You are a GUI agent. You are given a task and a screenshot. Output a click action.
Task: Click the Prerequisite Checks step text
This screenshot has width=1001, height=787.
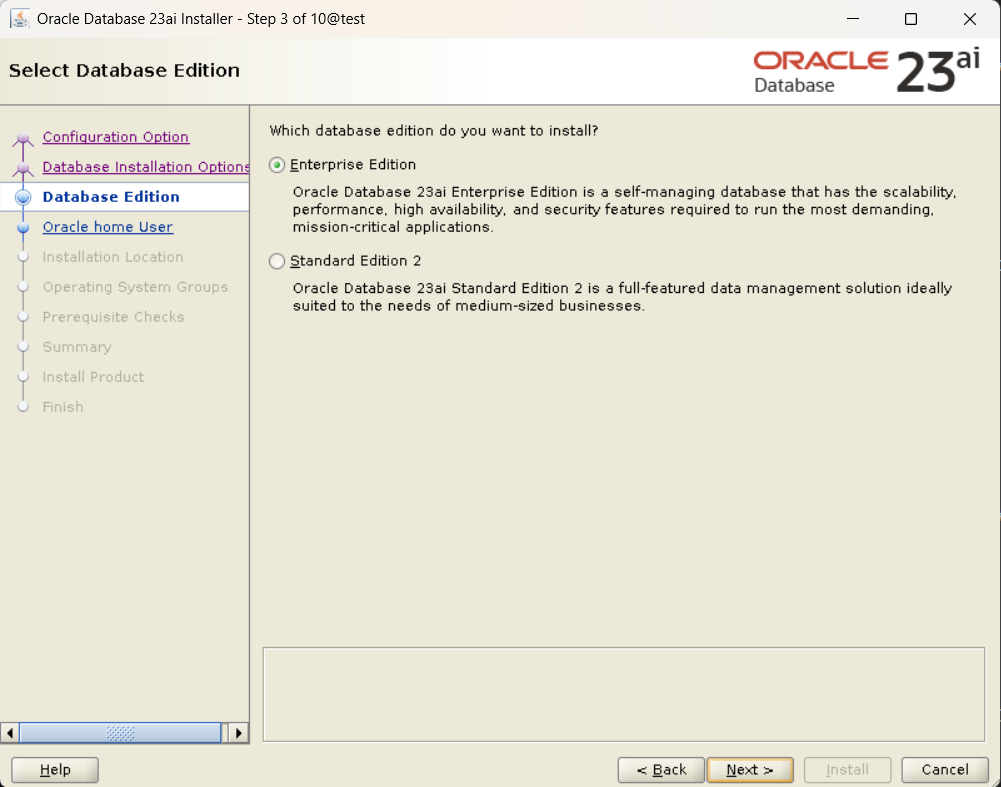(114, 317)
